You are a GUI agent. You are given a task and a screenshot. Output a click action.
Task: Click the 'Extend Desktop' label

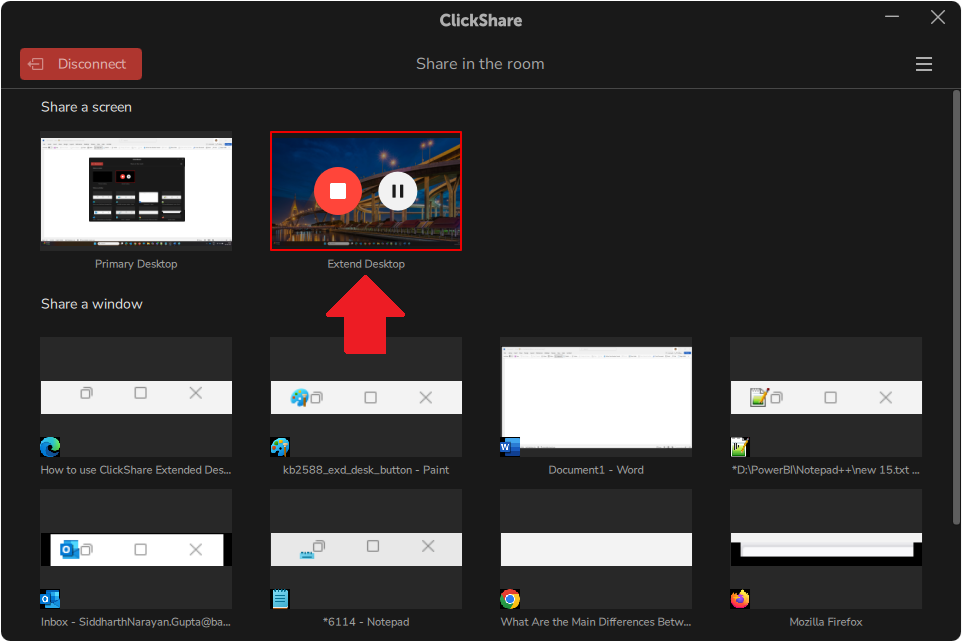[366, 264]
